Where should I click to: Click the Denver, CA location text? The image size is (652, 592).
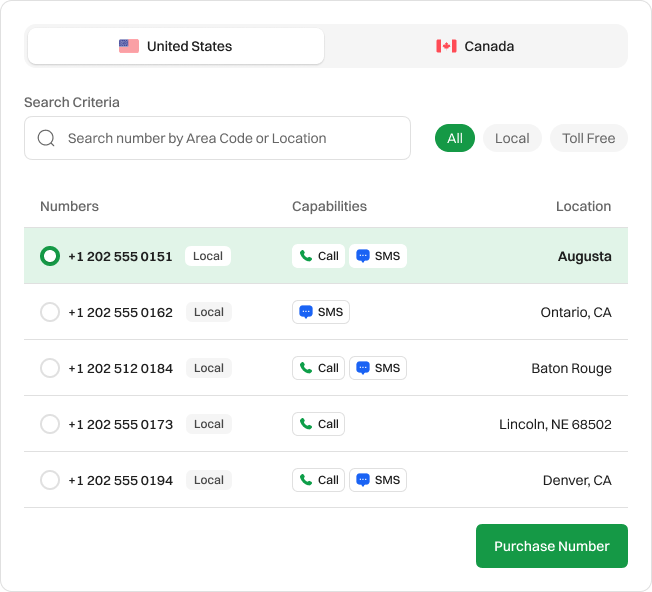[x=577, y=481]
